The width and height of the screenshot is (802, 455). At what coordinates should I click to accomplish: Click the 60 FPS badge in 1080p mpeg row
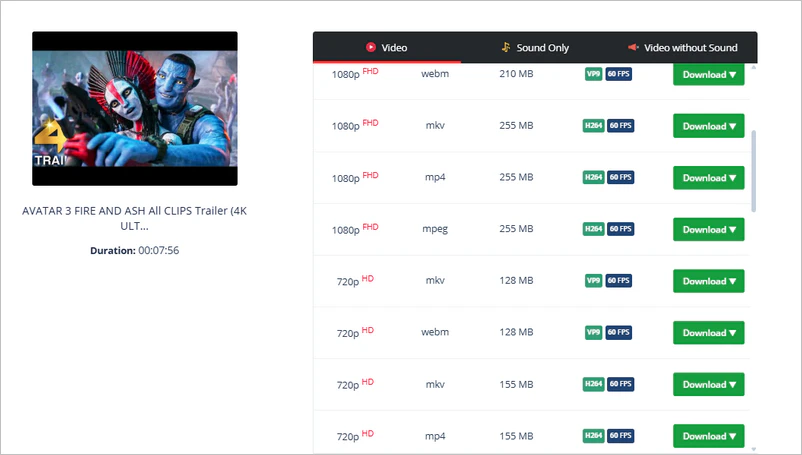621,229
